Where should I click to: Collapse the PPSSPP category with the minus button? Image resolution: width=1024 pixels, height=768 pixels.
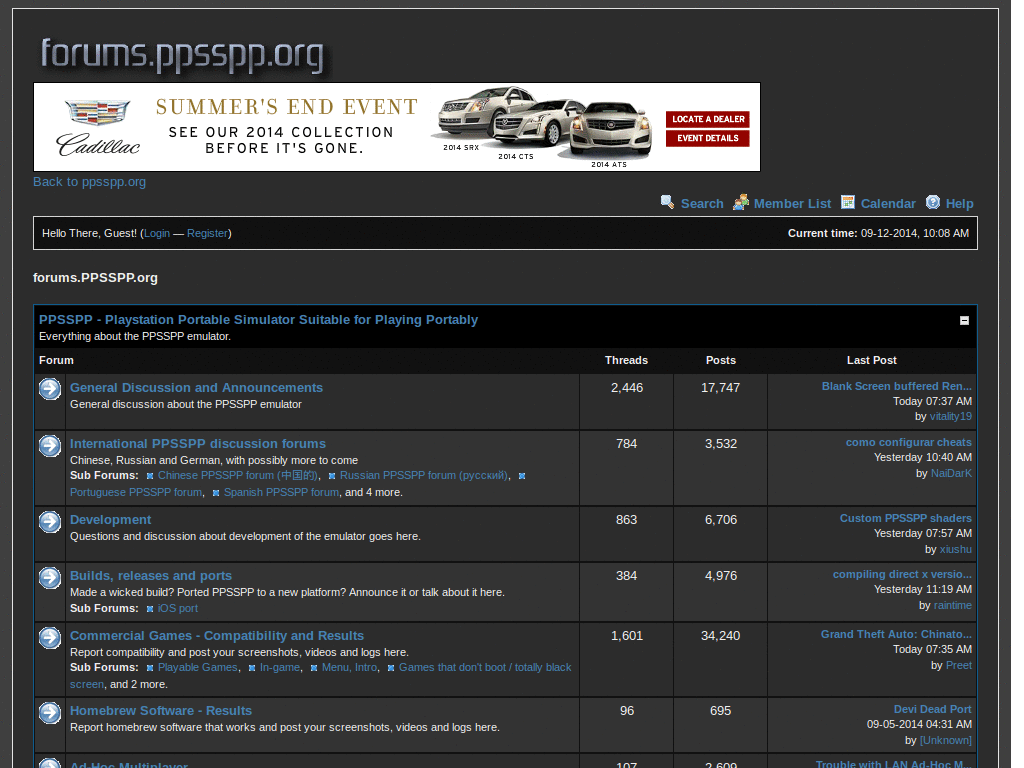(964, 320)
